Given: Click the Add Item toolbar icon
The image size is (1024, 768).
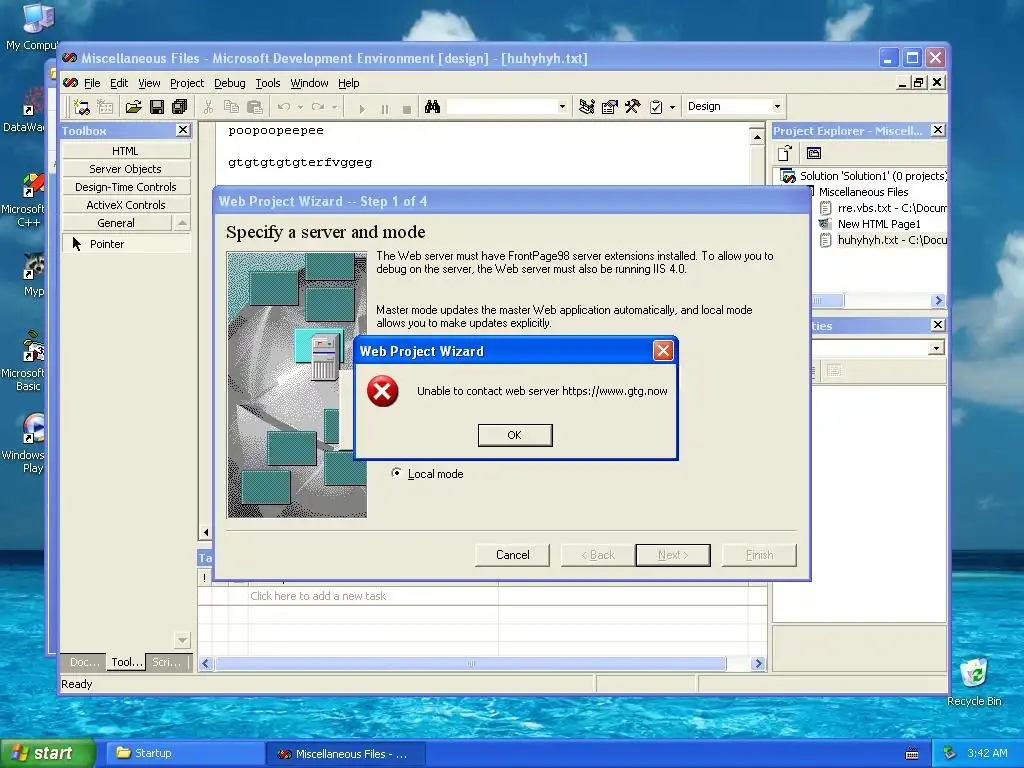Looking at the screenshot, I should pos(105,107).
